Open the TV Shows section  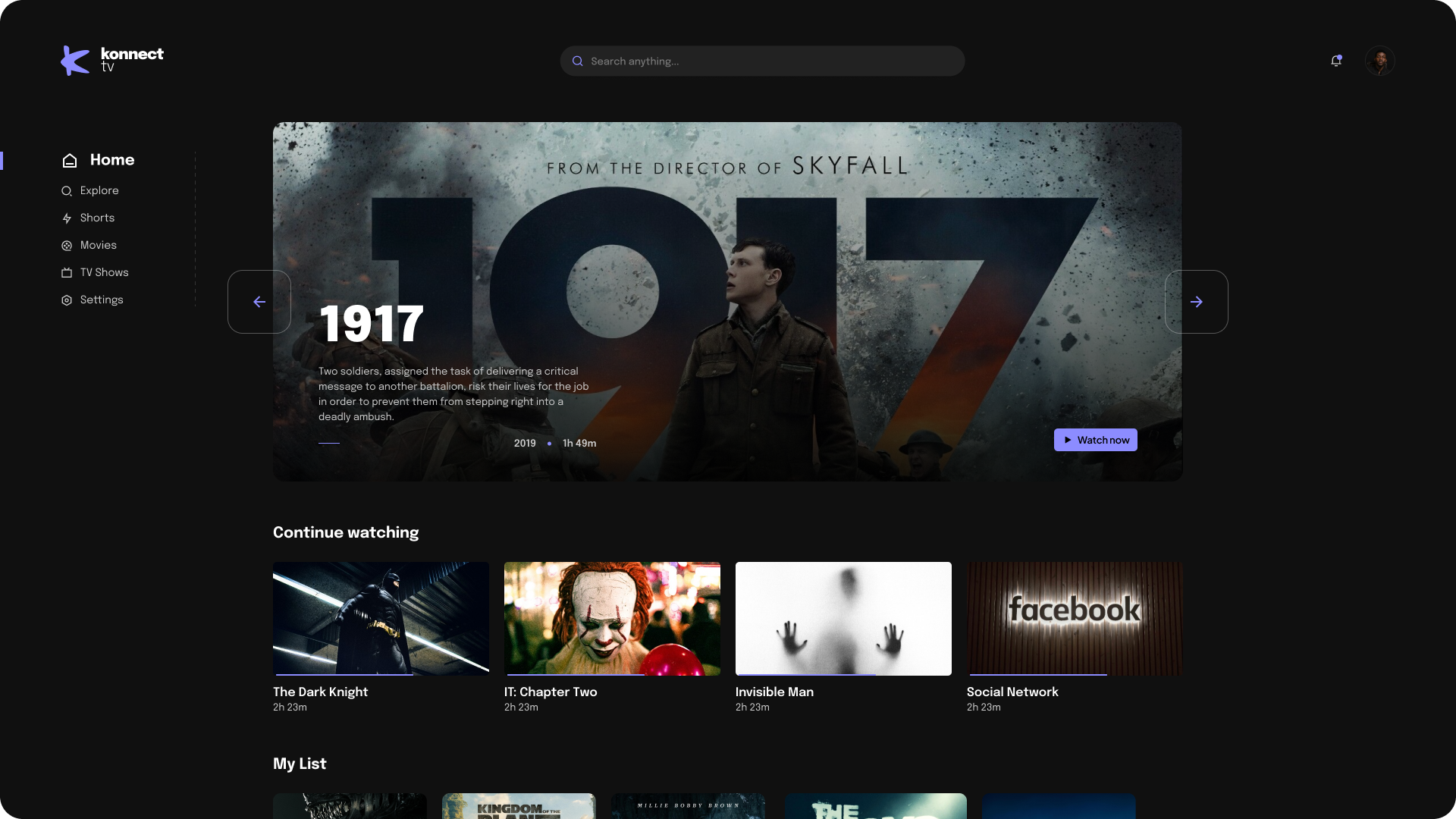104,272
